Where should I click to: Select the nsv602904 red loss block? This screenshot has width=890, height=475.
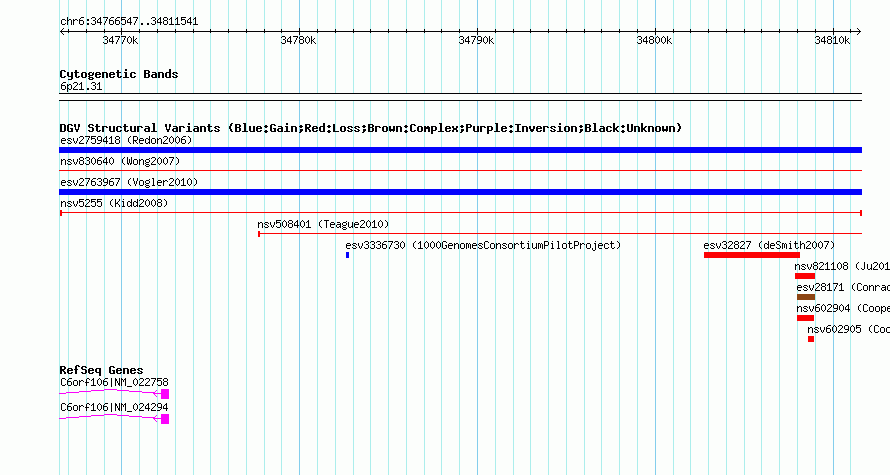[805, 318]
